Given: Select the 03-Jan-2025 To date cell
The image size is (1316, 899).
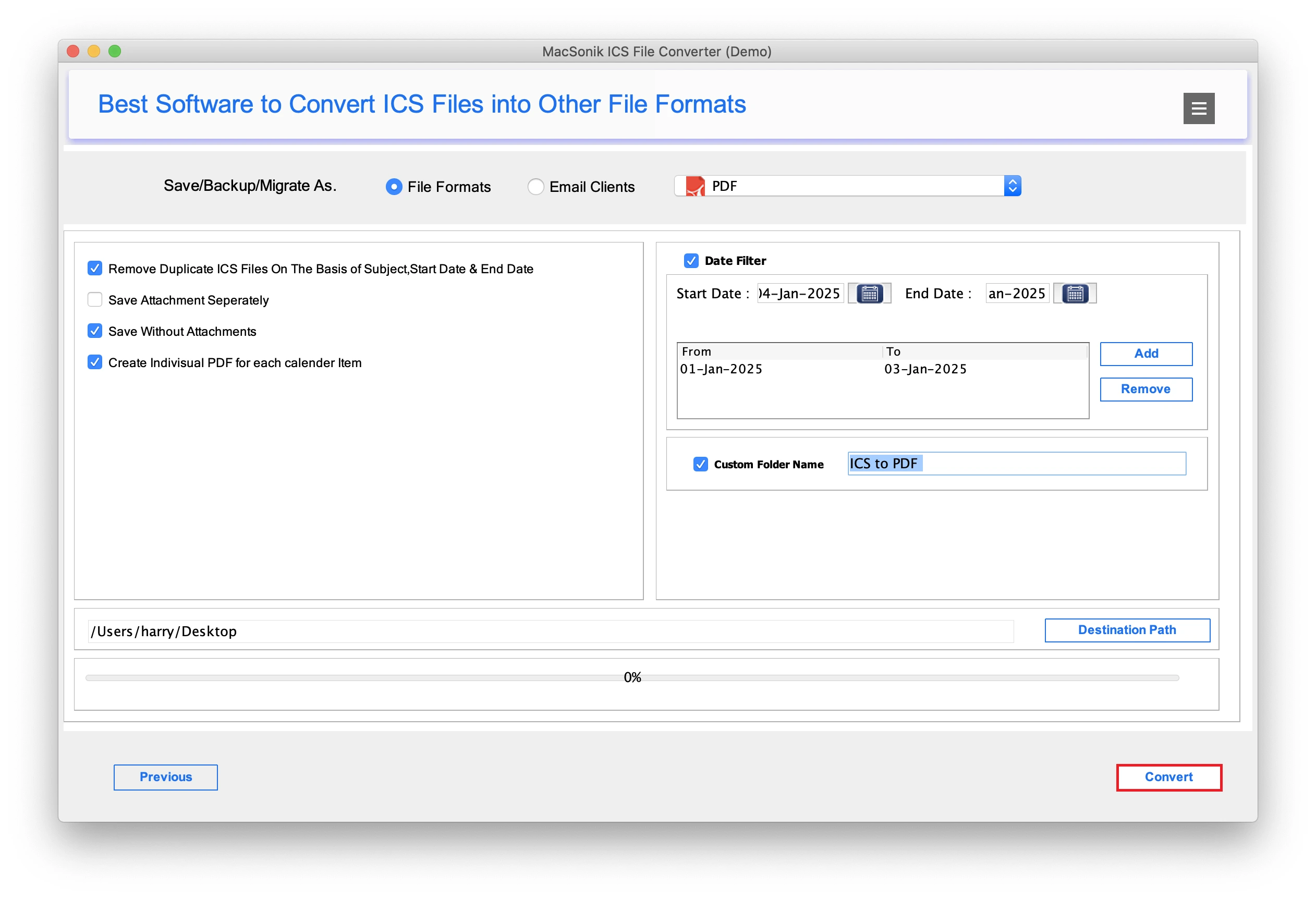Looking at the screenshot, I should tap(984, 369).
